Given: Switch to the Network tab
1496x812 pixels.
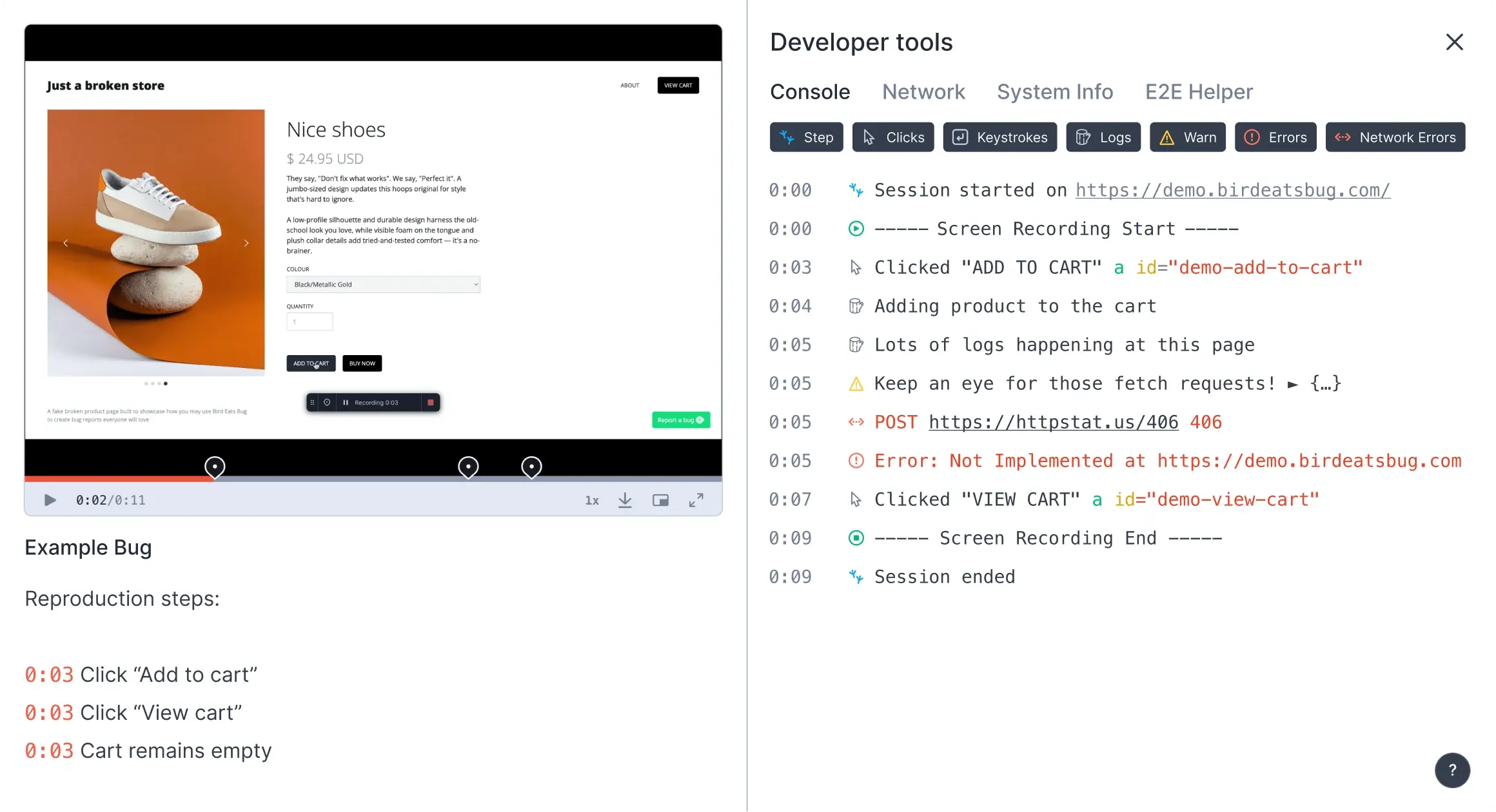Looking at the screenshot, I should coord(923,92).
